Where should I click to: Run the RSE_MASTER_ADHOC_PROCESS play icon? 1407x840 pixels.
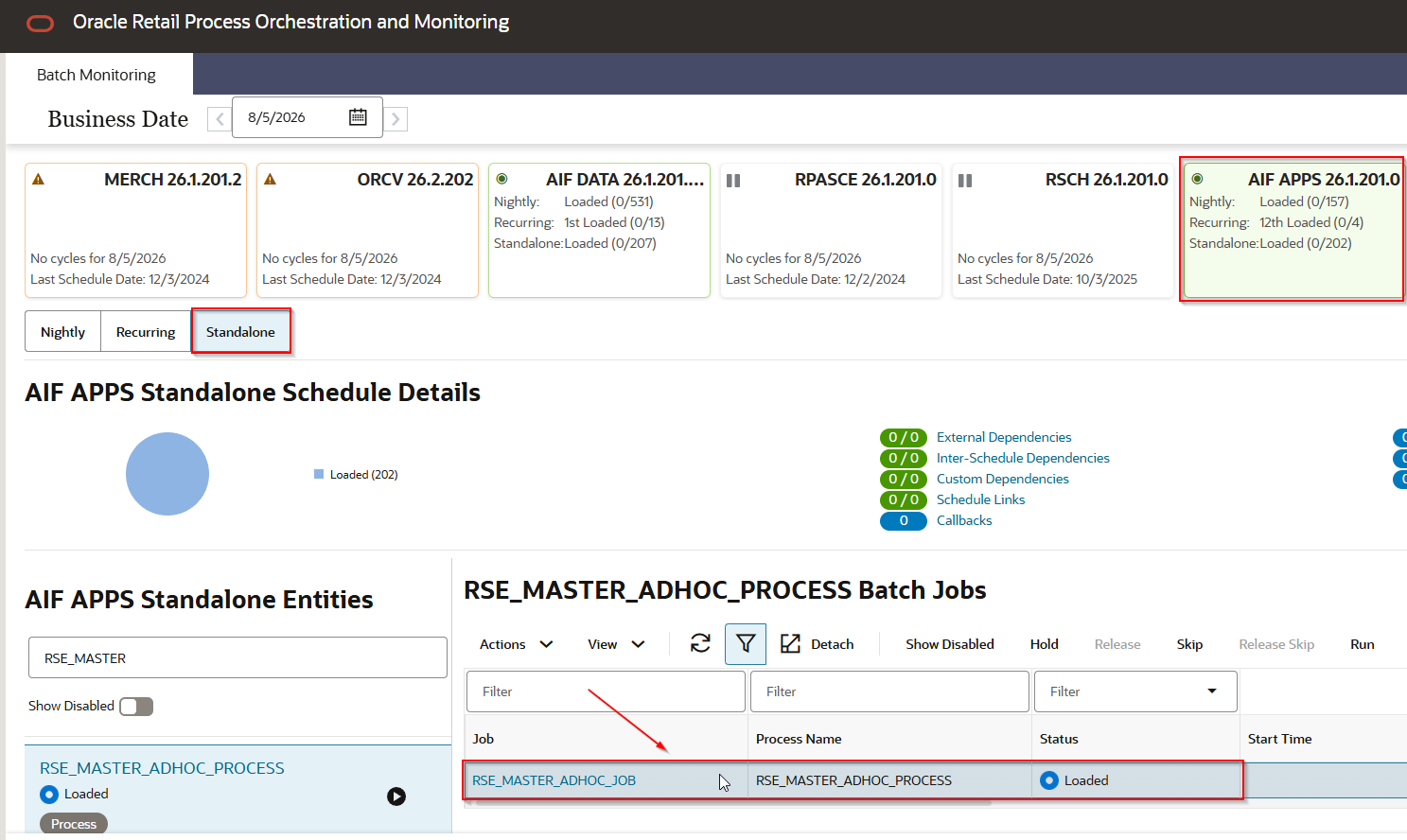[x=396, y=796]
